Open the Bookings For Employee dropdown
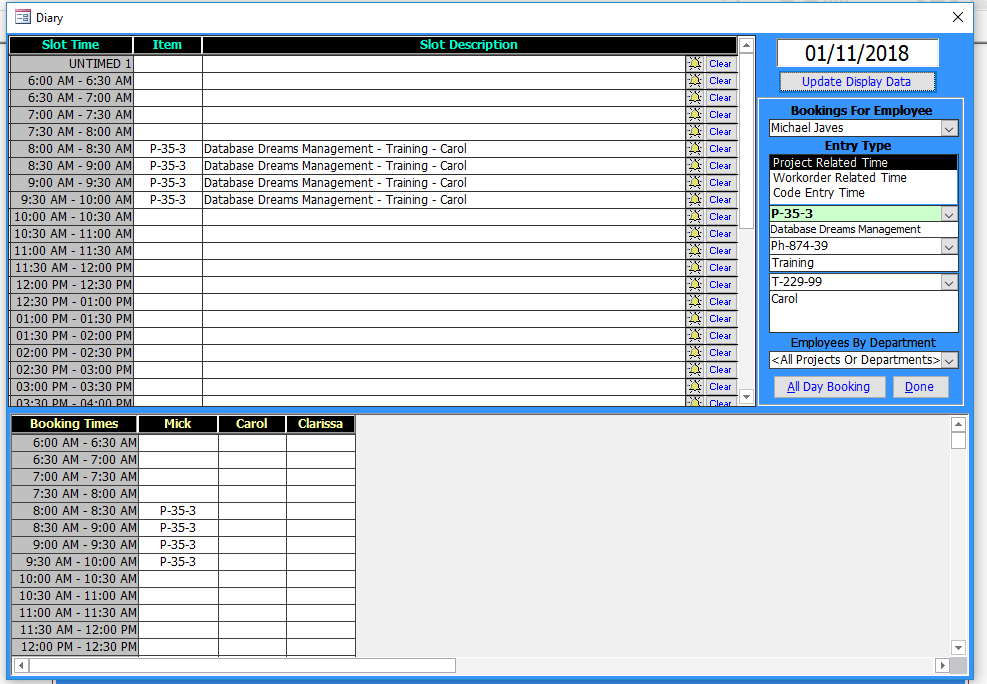This screenshot has width=987, height=684. [949, 128]
